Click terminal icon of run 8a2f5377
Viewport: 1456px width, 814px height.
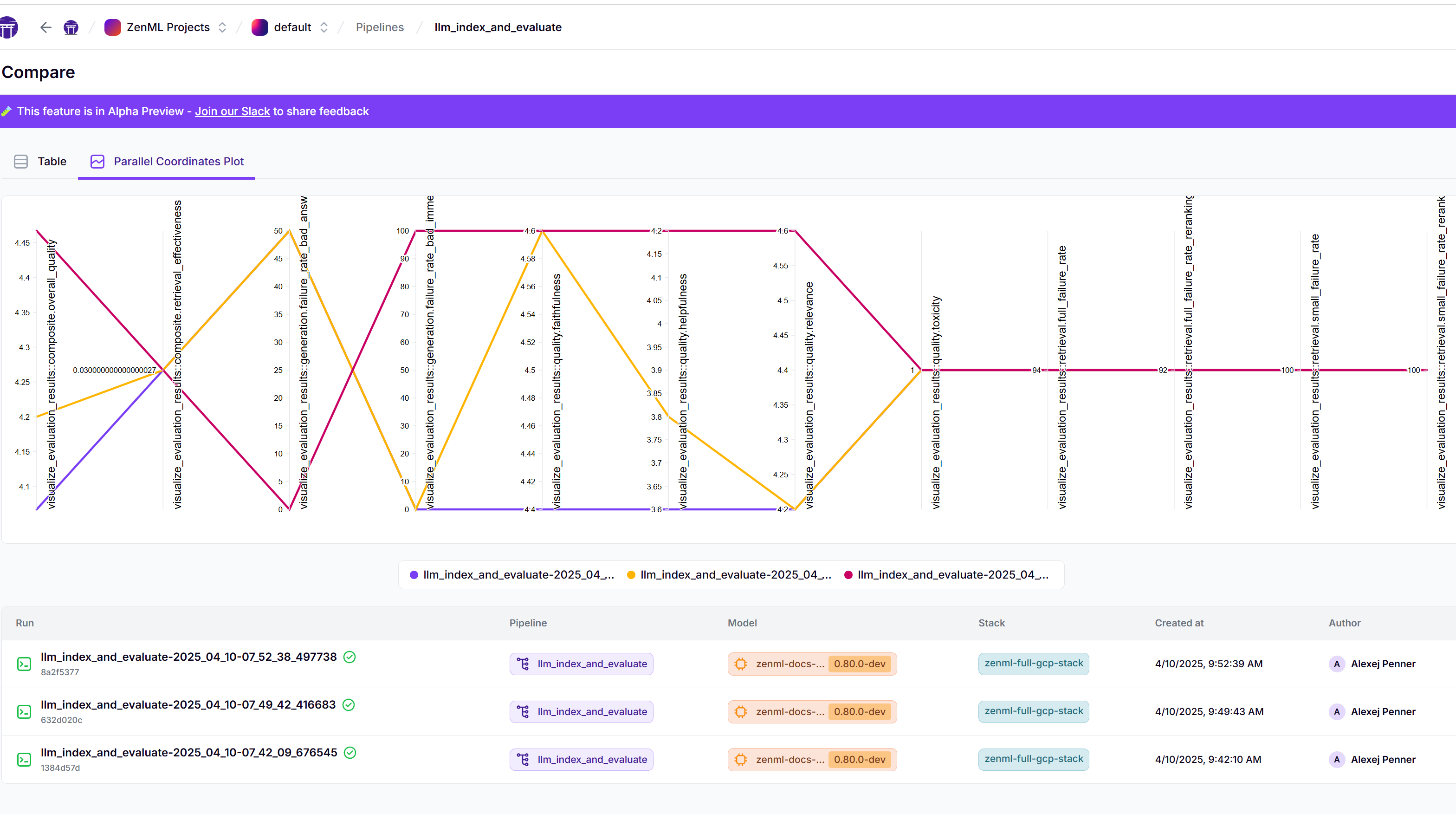pos(24,664)
